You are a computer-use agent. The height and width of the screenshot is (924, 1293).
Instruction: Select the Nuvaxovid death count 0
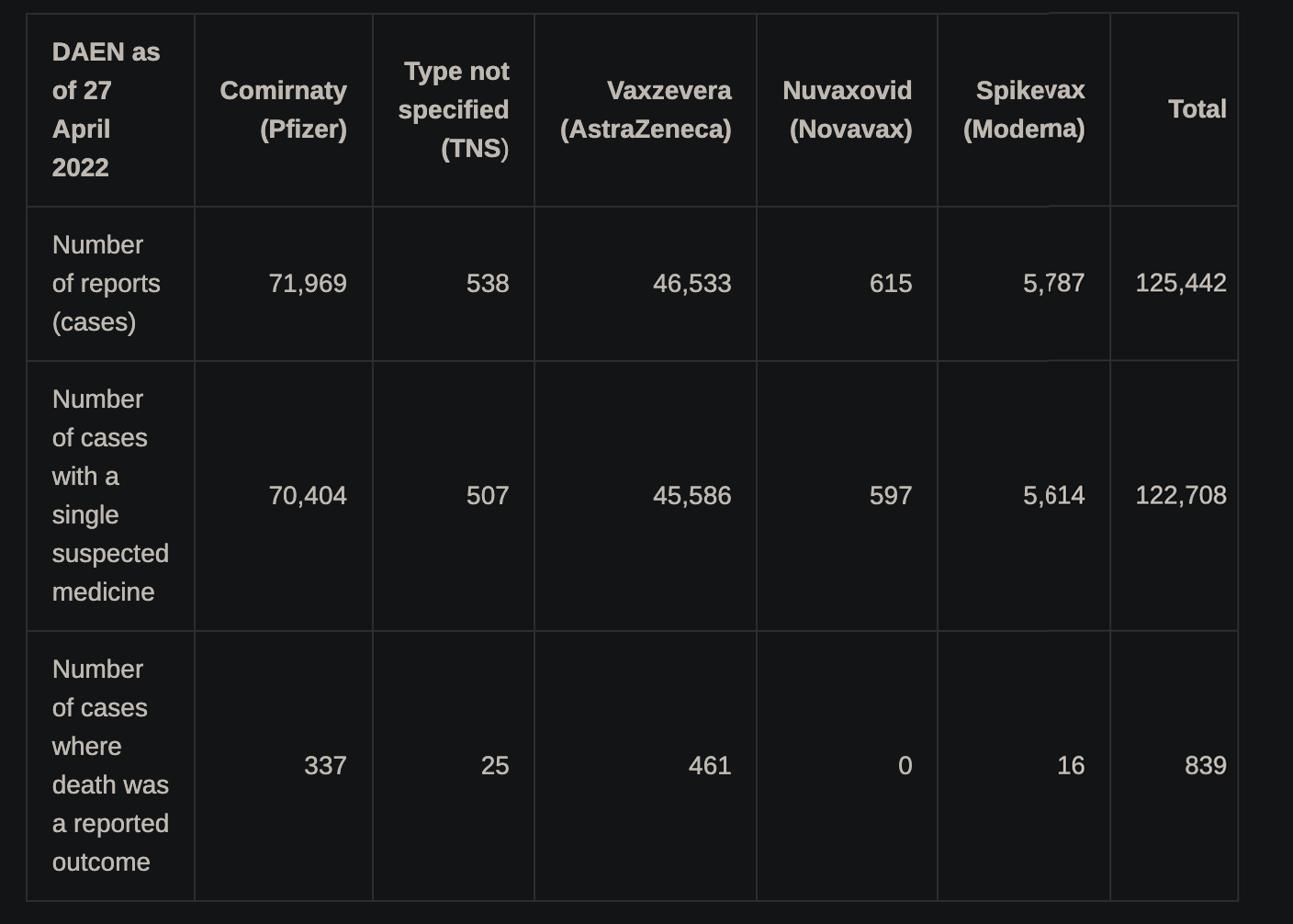tap(905, 765)
